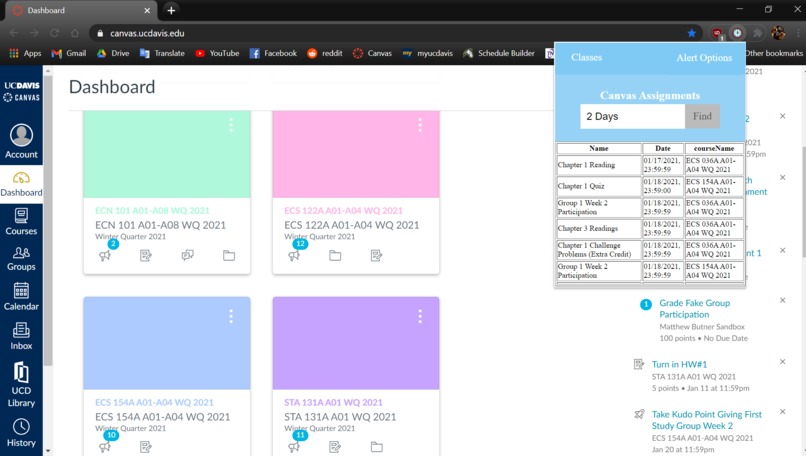
Task: Select the Chapter 1 Quiz table cell
Action: point(599,186)
